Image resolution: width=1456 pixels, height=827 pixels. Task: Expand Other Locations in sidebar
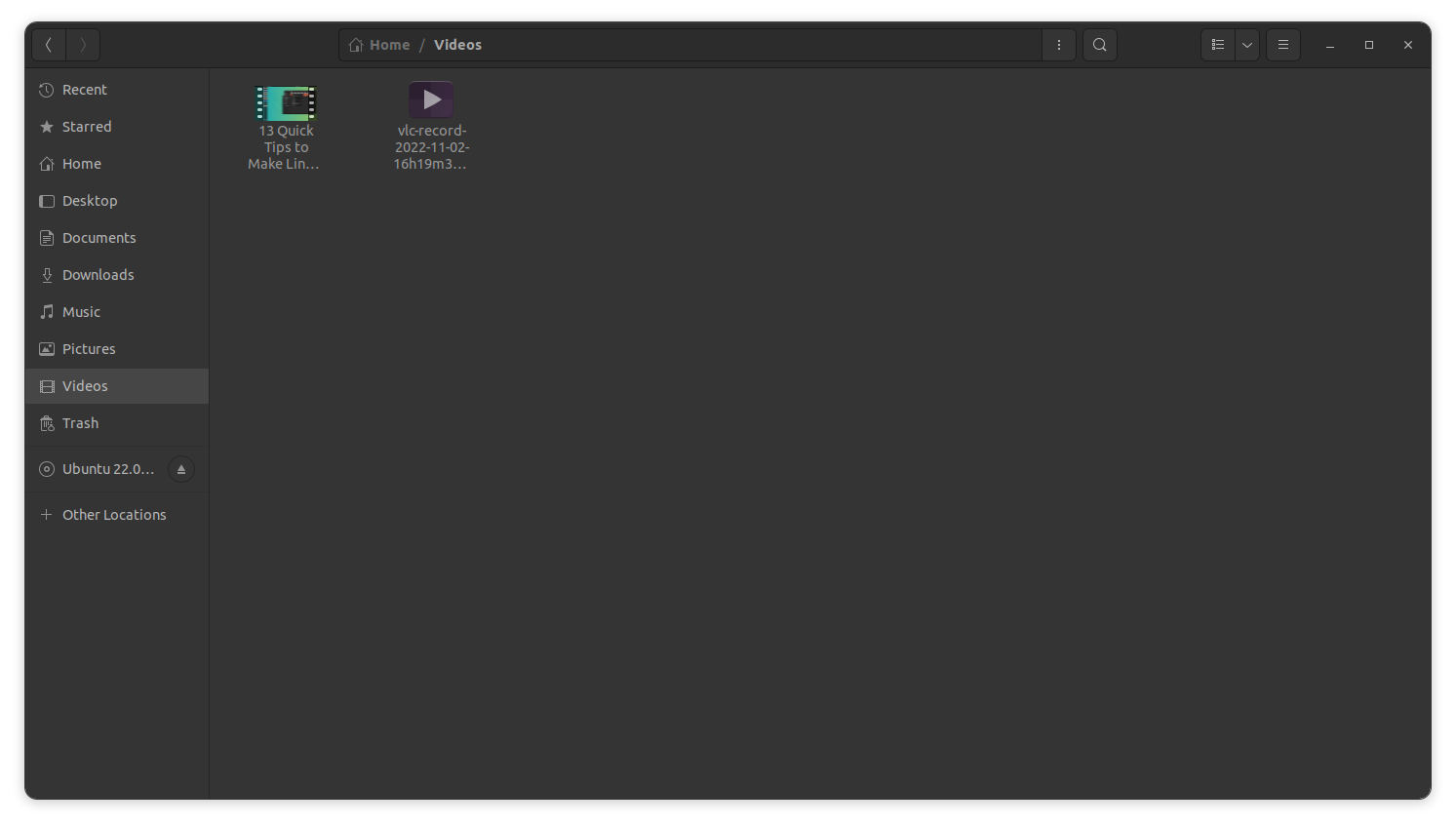click(114, 515)
